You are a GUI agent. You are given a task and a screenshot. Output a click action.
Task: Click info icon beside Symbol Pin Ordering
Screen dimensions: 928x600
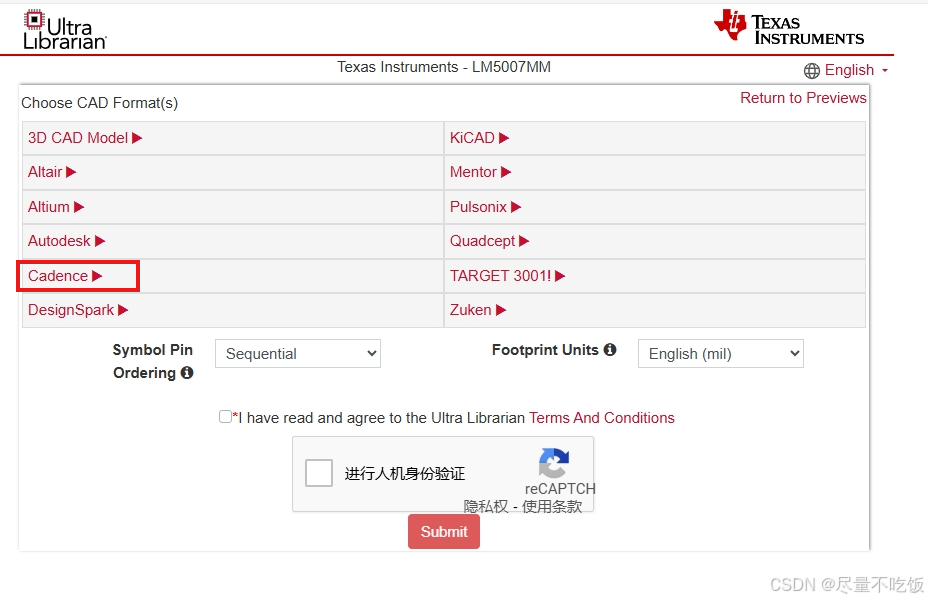coord(187,373)
